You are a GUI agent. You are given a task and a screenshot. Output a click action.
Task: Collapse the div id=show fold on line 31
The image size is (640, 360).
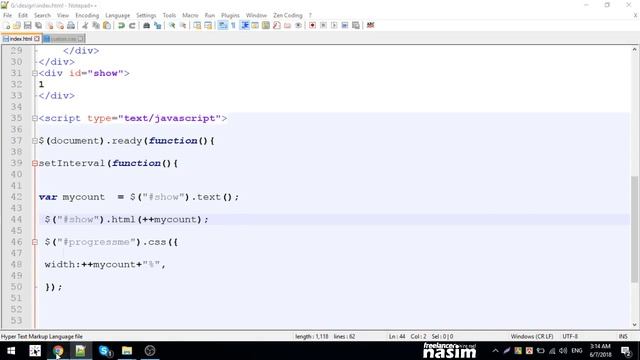pos(35,73)
